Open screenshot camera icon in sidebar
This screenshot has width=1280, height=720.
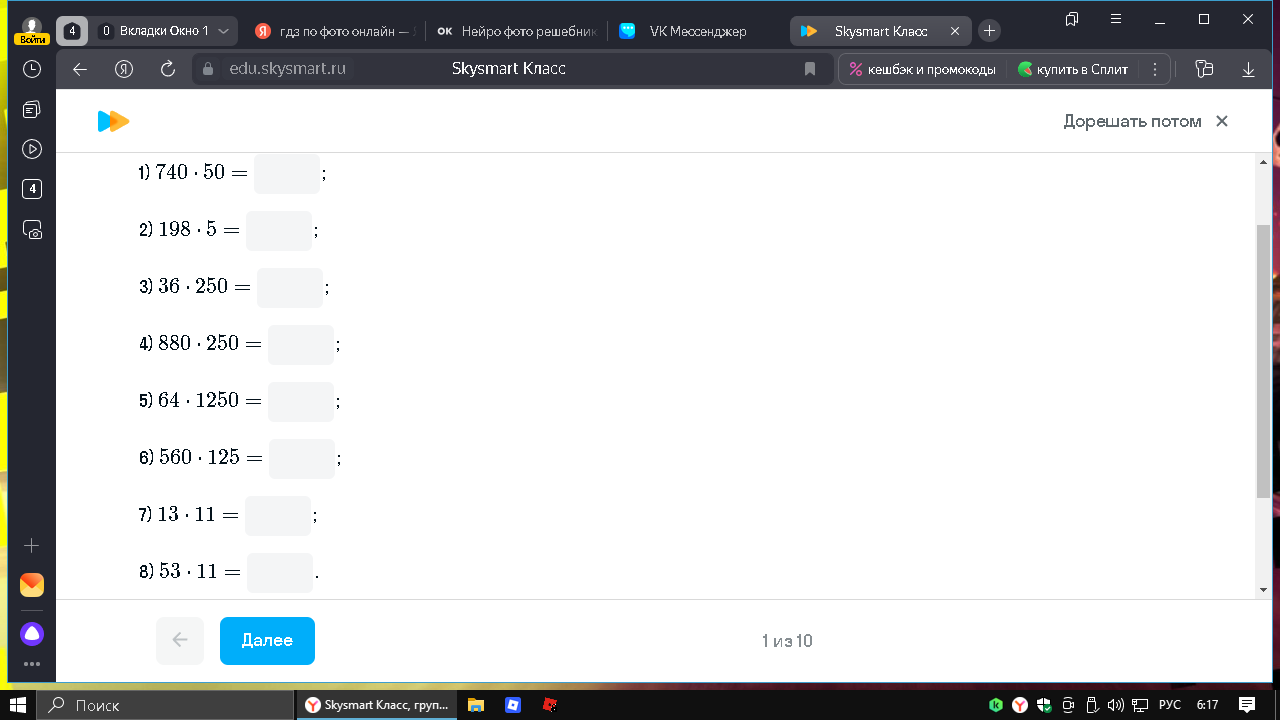coord(32,230)
